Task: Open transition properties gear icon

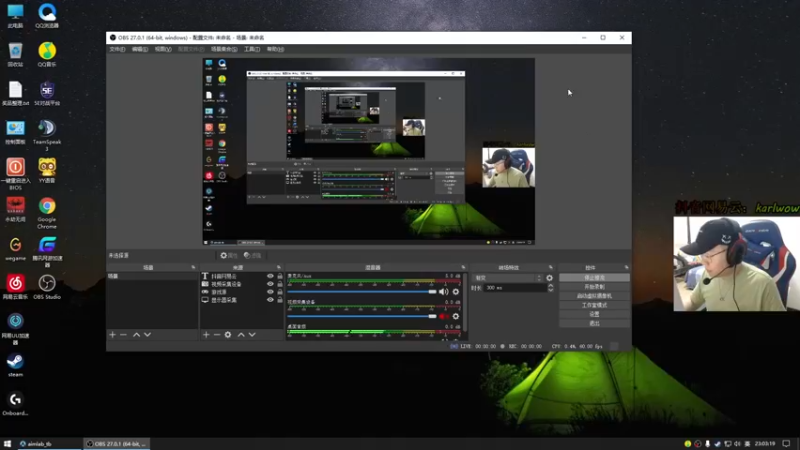Action: pyautogui.click(x=549, y=278)
